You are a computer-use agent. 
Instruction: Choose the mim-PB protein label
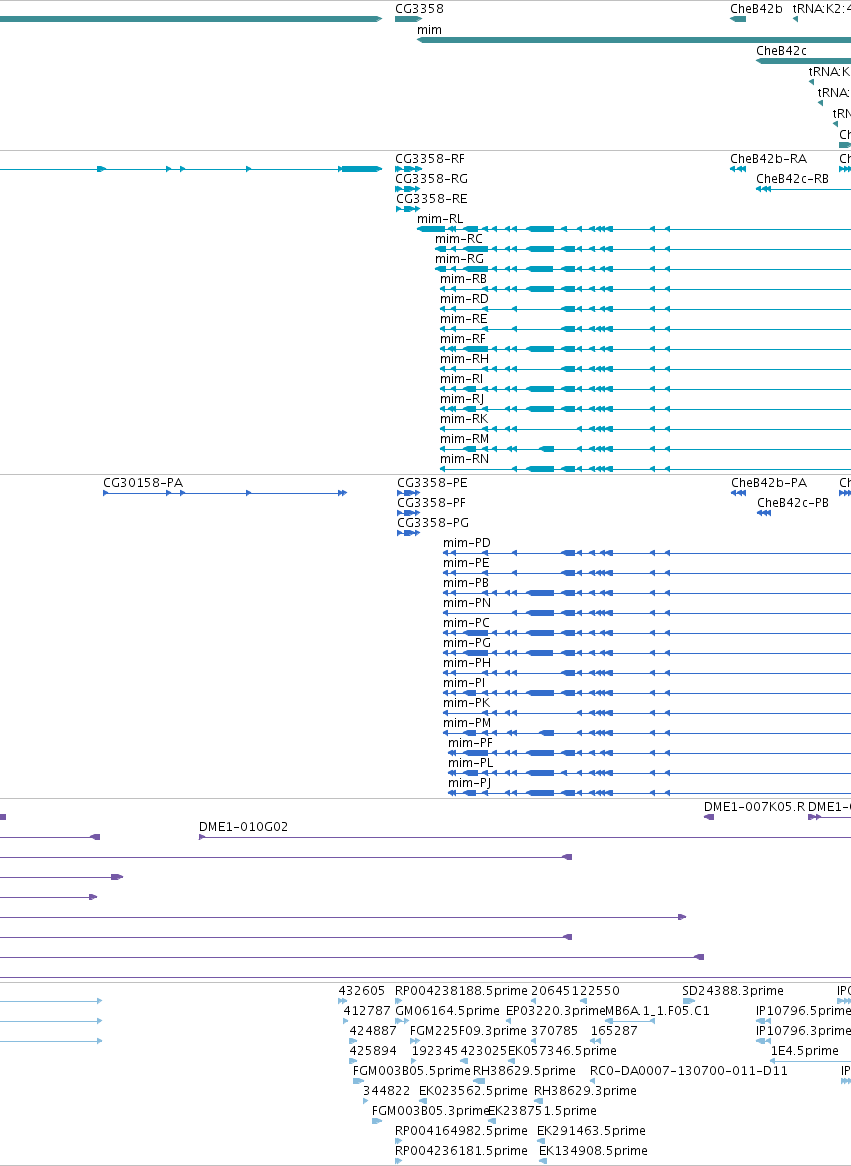[466, 583]
